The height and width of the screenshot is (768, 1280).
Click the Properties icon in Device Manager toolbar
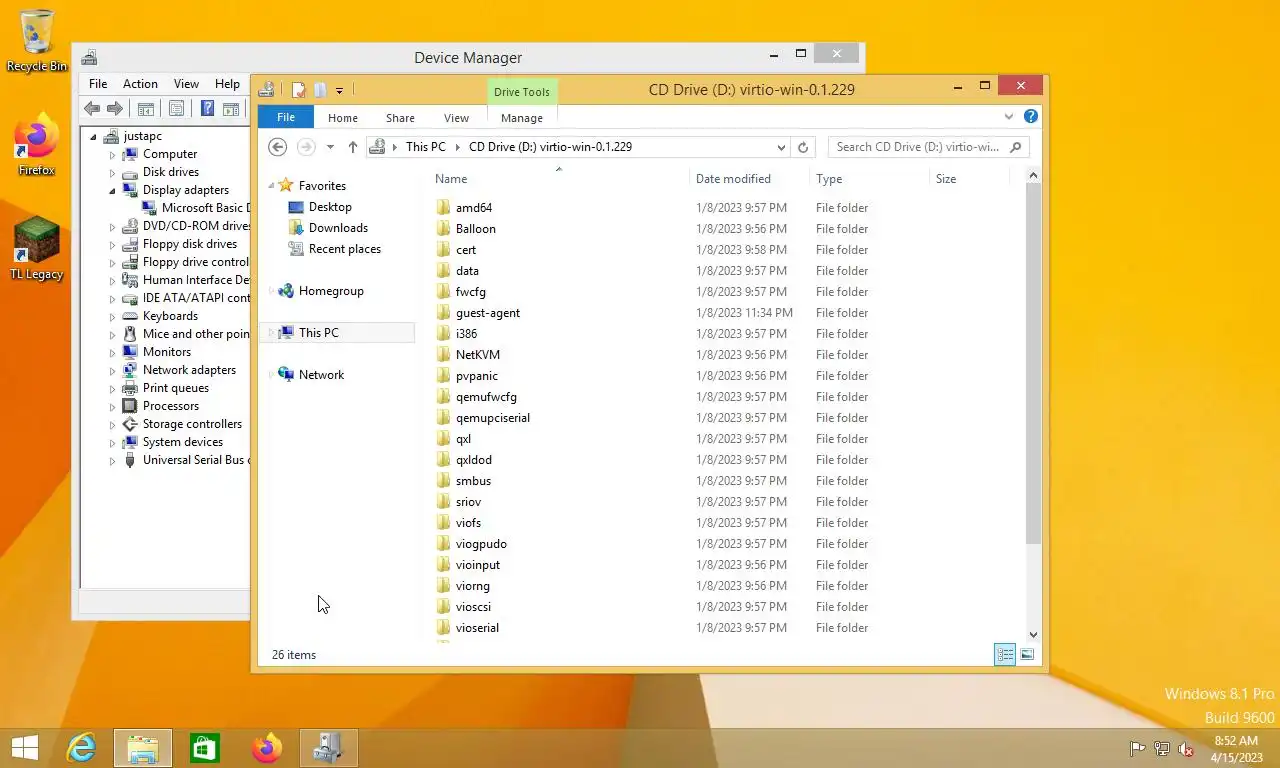click(177, 109)
